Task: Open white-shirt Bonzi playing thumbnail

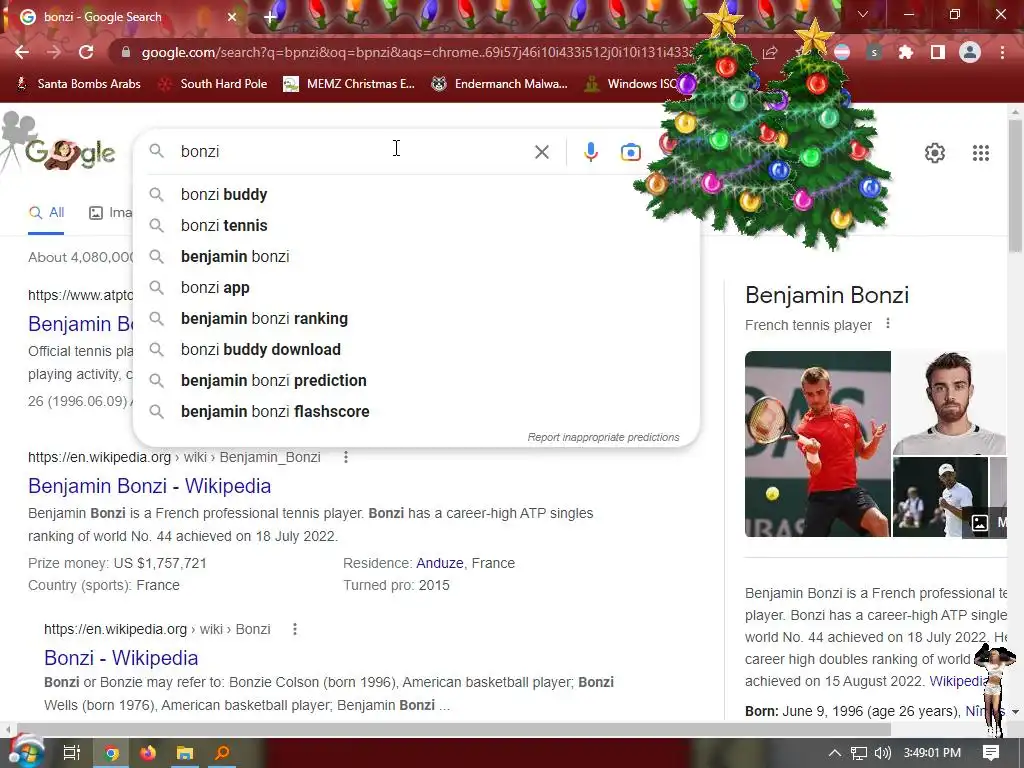Action: point(940,497)
